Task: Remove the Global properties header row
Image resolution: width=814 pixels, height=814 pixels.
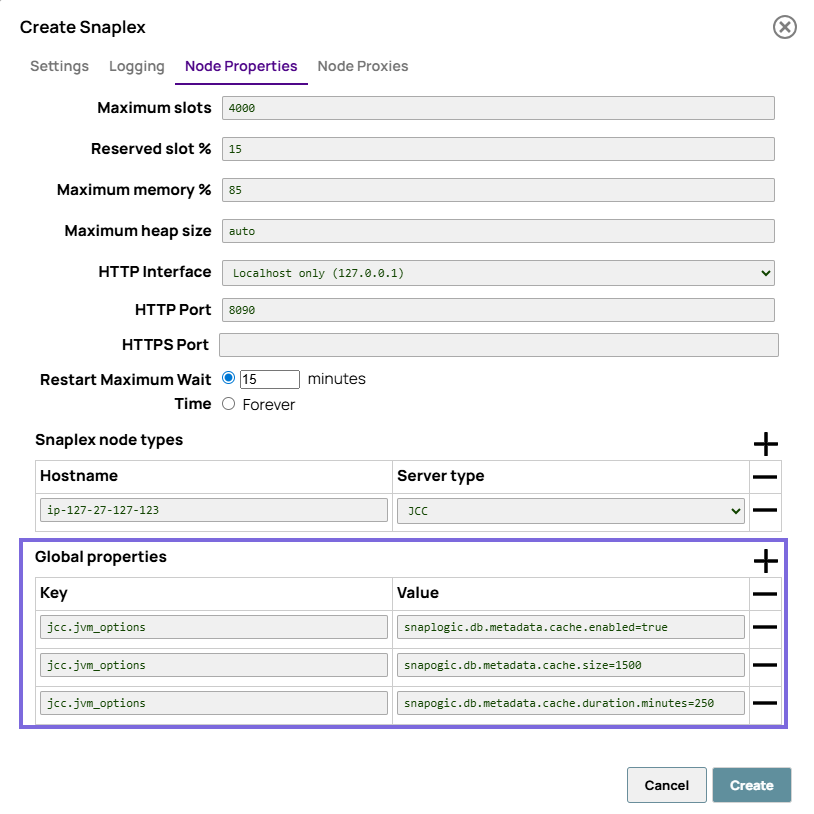Action: click(765, 593)
